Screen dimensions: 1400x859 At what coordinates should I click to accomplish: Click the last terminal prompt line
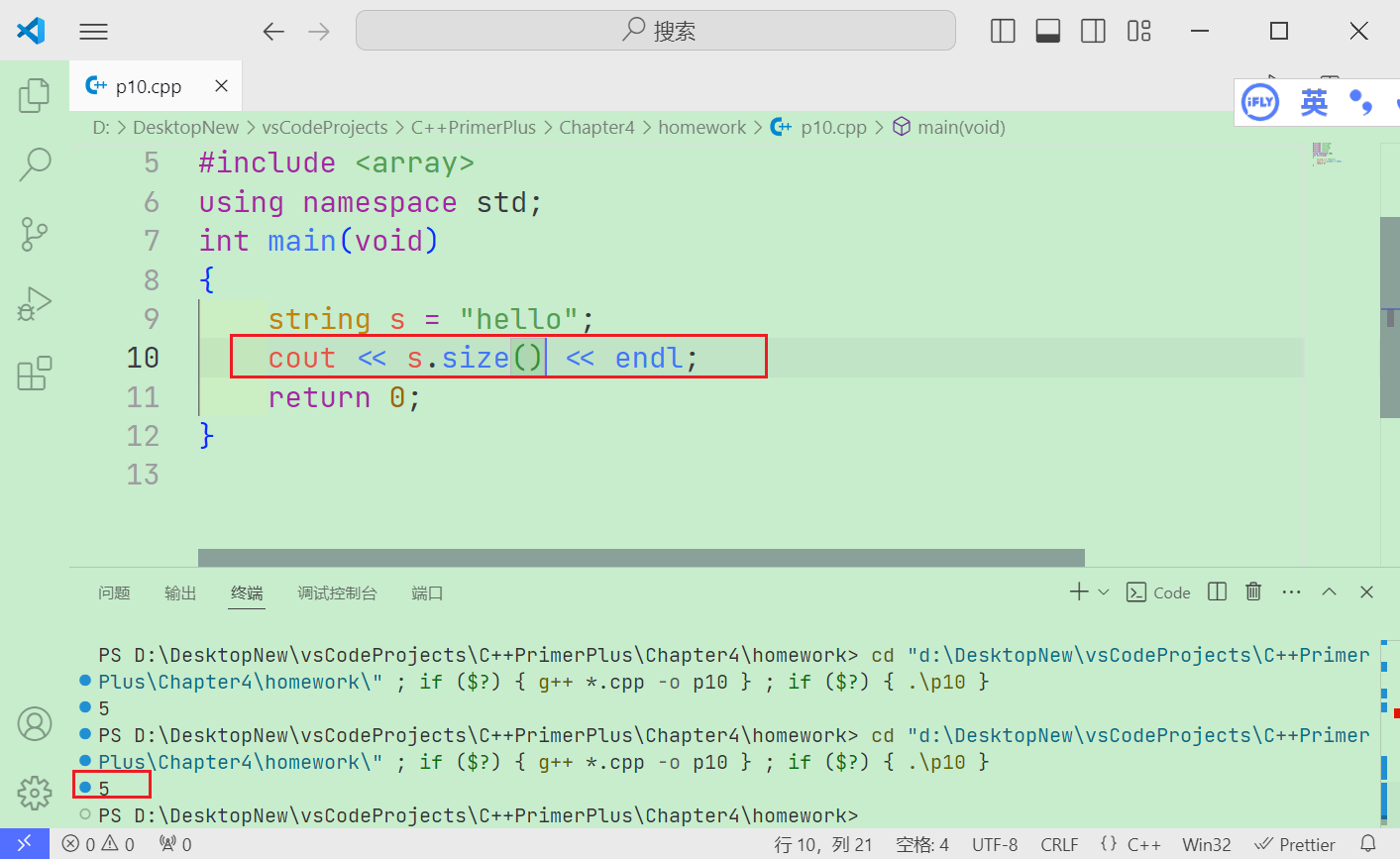point(479,815)
